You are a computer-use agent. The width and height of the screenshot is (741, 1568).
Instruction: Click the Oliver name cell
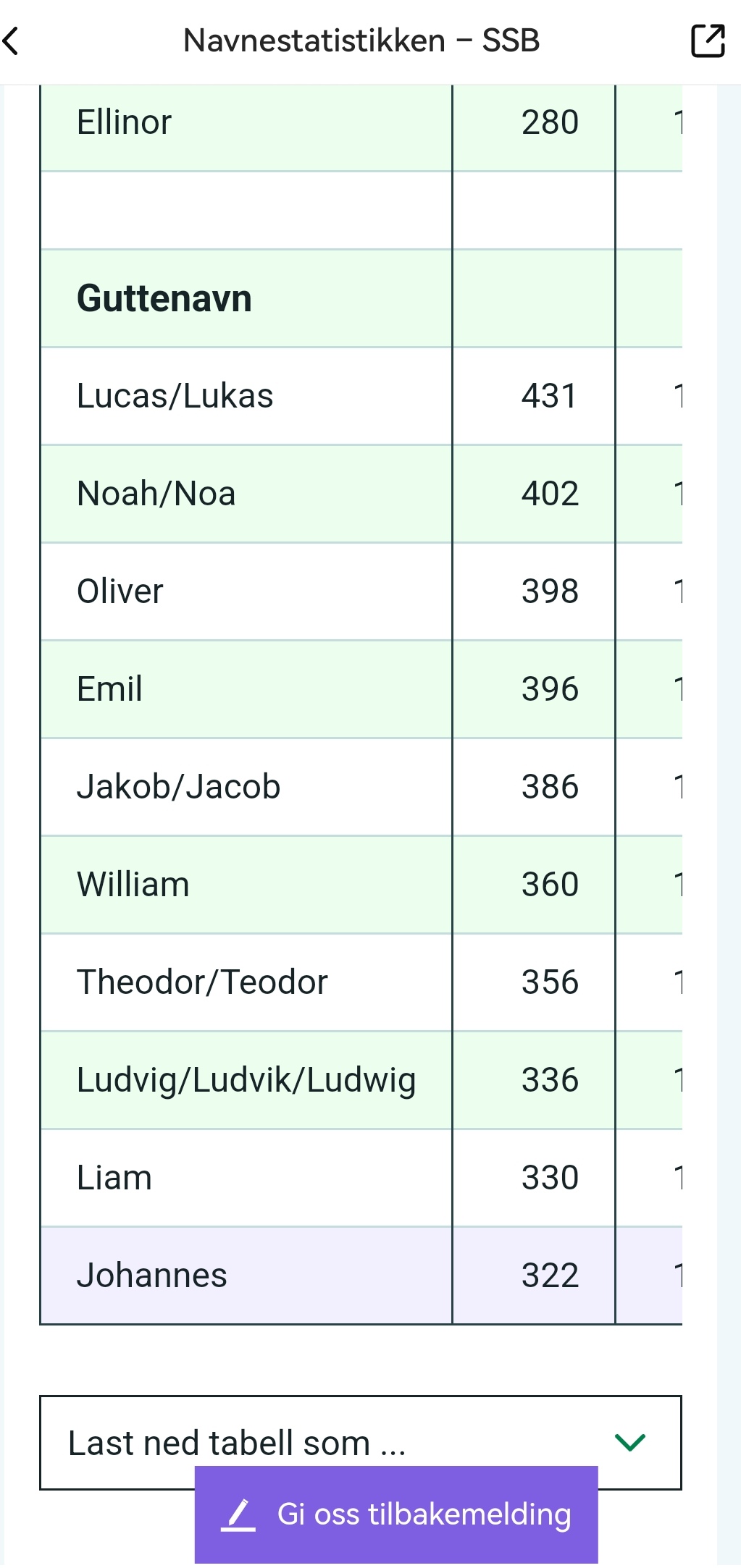[x=246, y=591]
